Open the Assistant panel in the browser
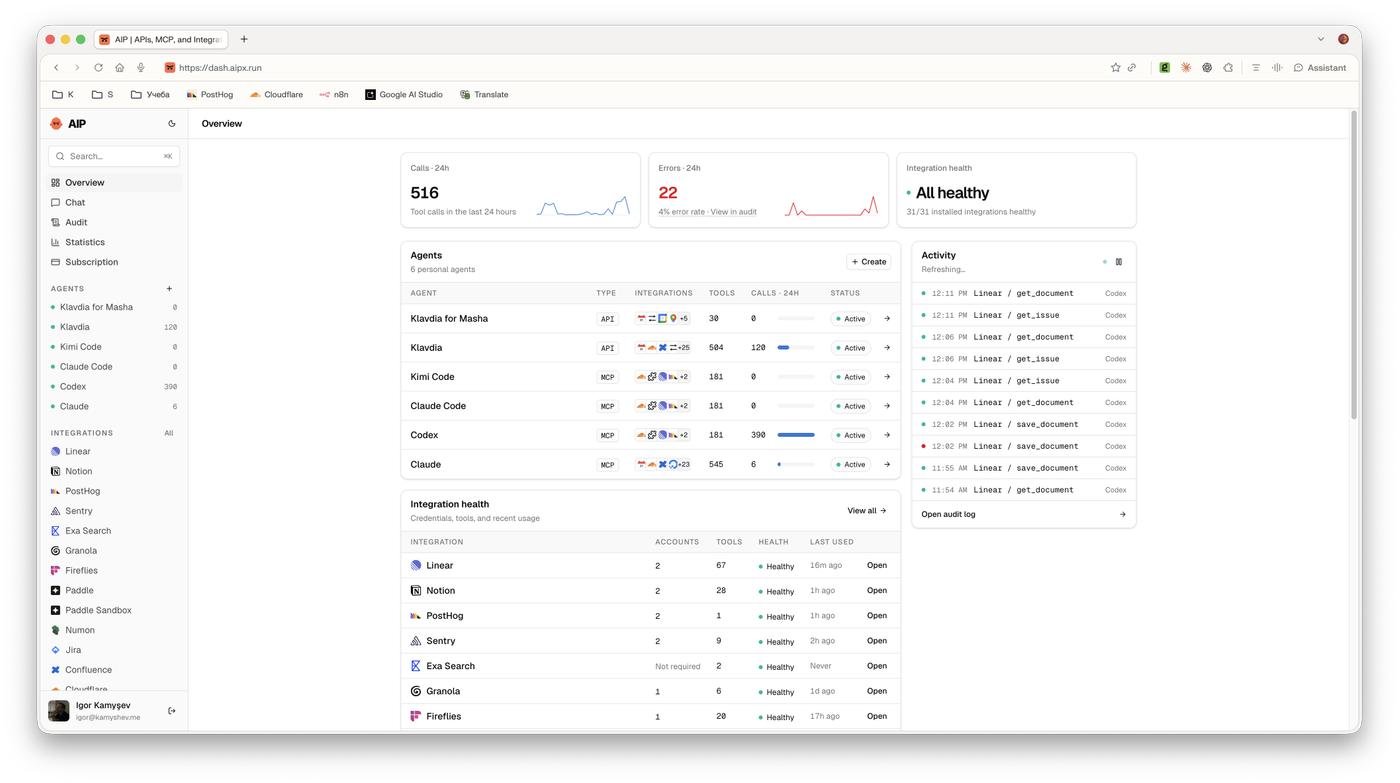Image resolution: width=1400 pixels, height=783 pixels. click(x=1320, y=68)
